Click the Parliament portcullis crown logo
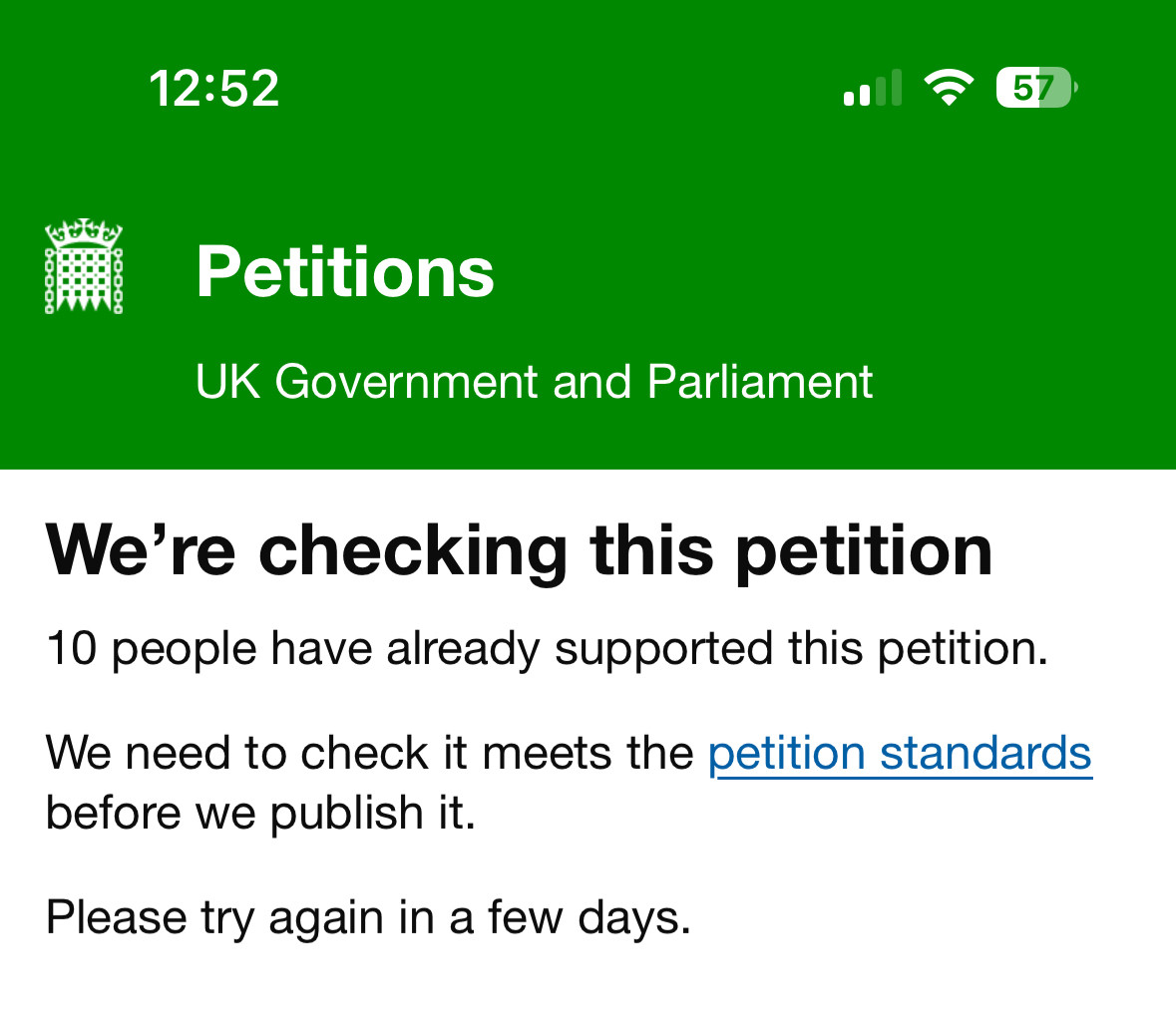Screen dimensions: 1176x1020 tap(83, 266)
